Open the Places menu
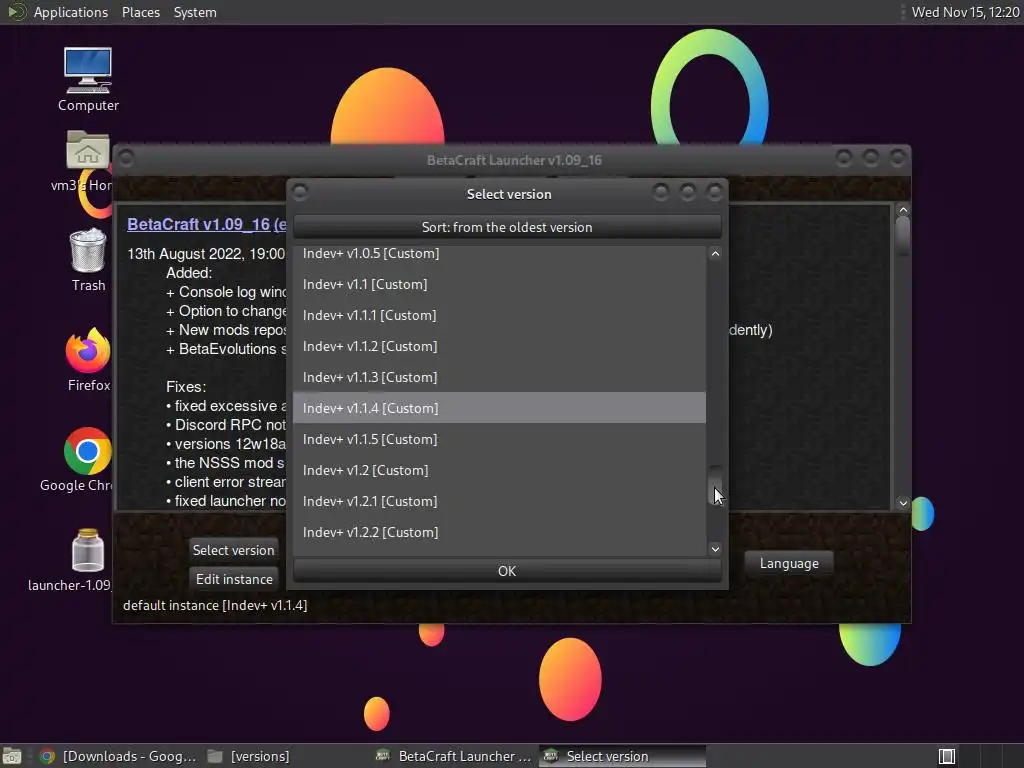The height and width of the screenshot is (768, 1024). (x=140, y=12)
